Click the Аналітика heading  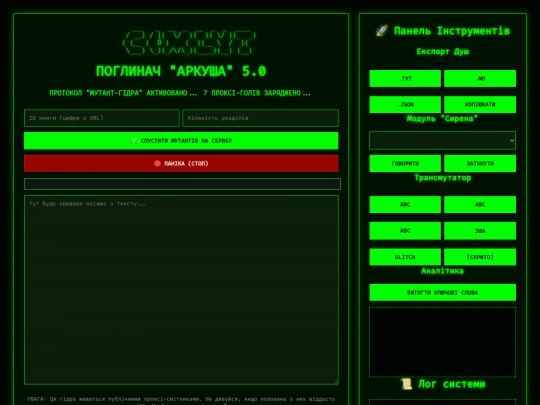pos(442,271)
